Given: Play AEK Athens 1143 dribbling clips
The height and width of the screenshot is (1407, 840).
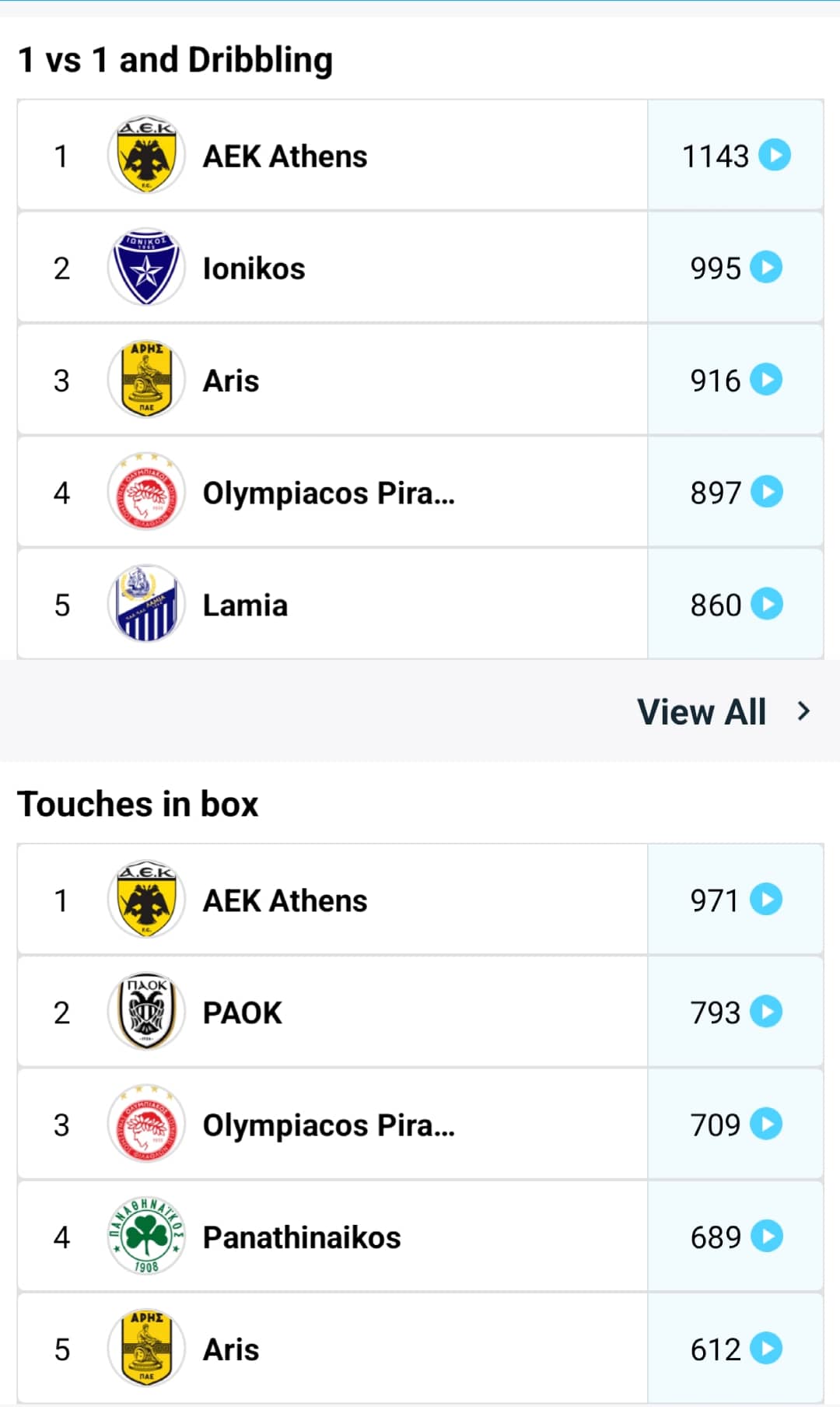Looking at the screenshot, I should pos(775,155).
